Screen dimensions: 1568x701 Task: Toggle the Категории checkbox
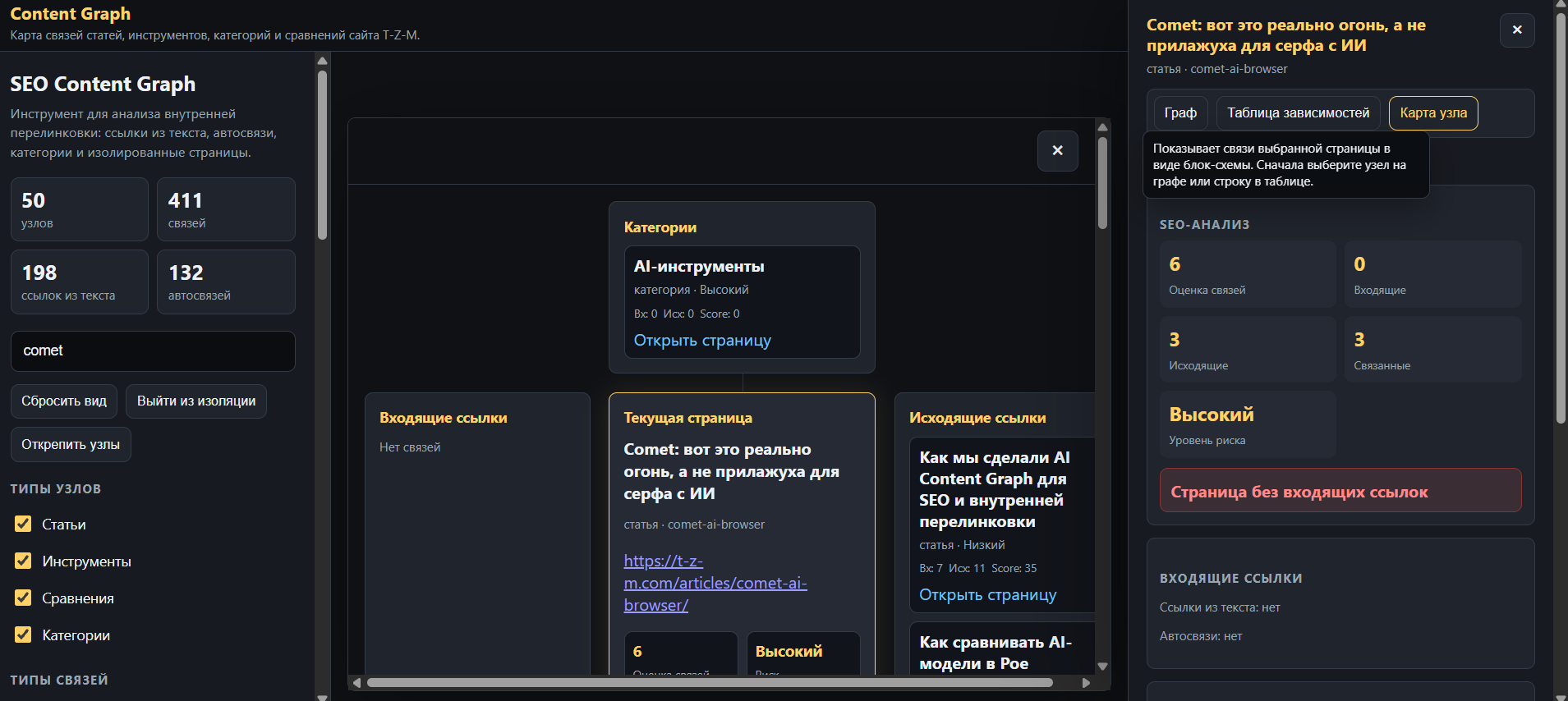23,635
